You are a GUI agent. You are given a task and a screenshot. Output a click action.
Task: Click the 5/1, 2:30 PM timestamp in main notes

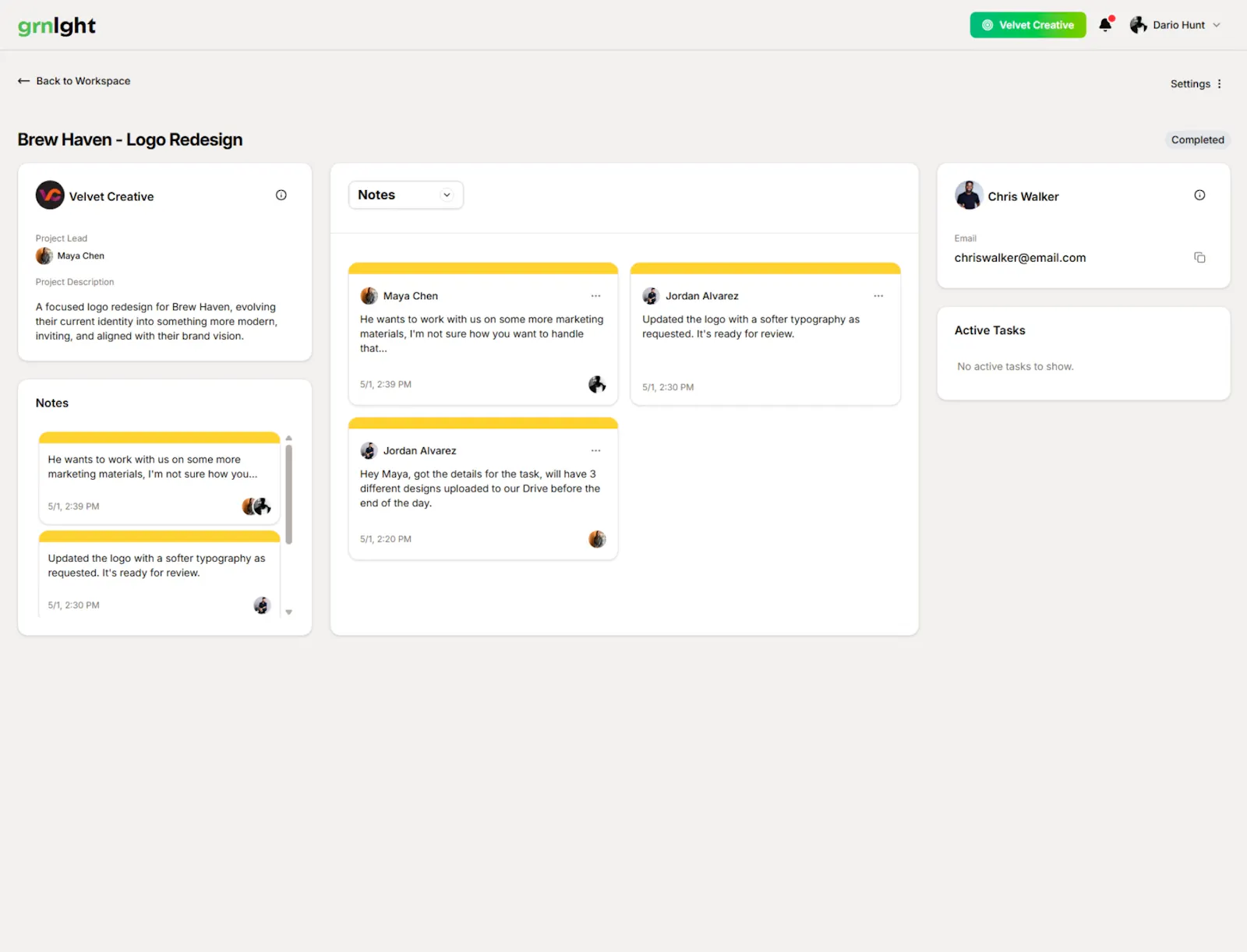point(667,387)
